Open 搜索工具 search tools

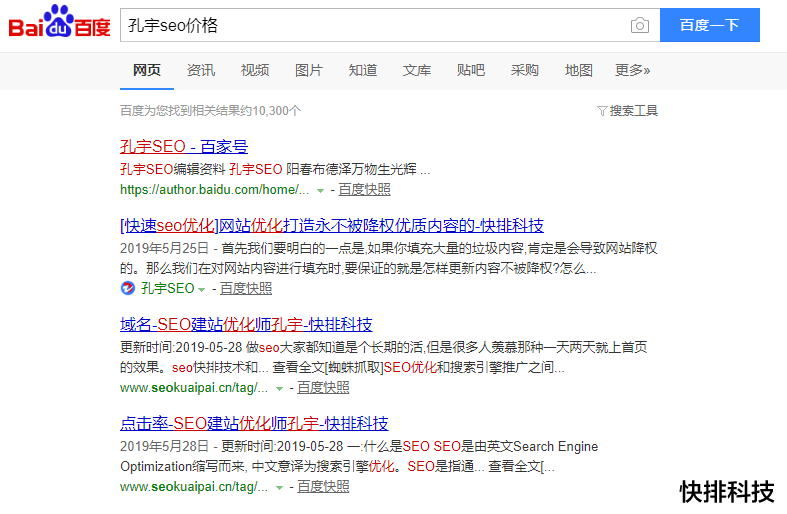pos(633,111)
